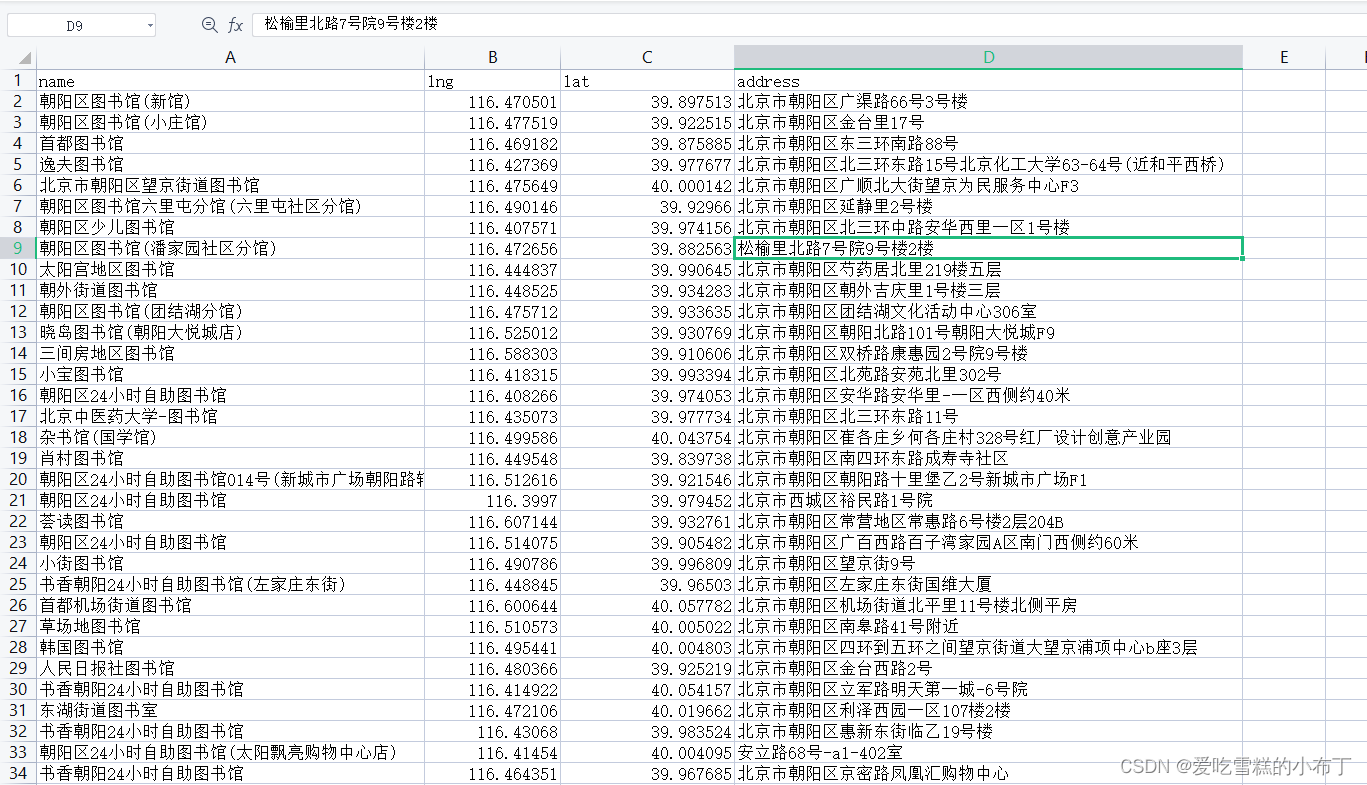
Task: Select cell 草场地图书馆
Action: tap(230, 626)
